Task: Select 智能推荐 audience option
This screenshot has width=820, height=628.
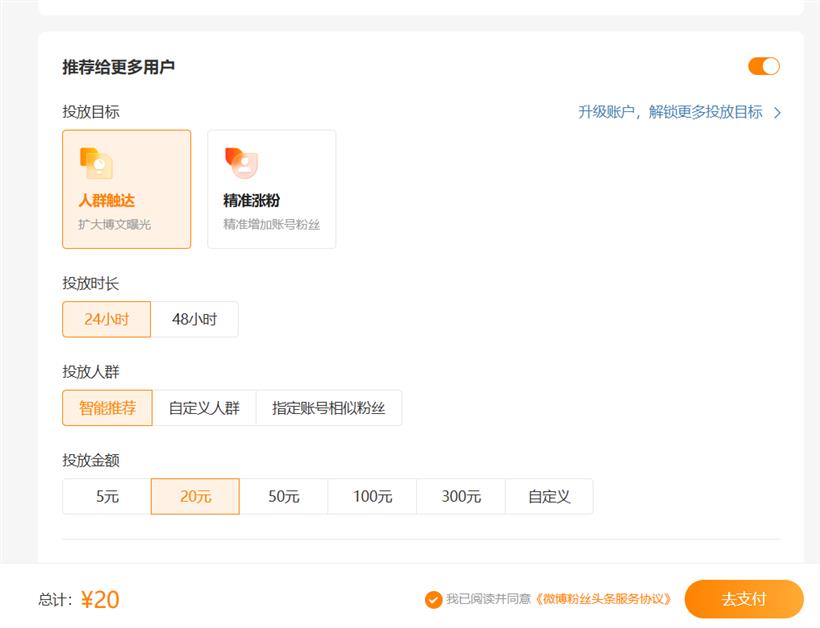Action: point(107,408)
